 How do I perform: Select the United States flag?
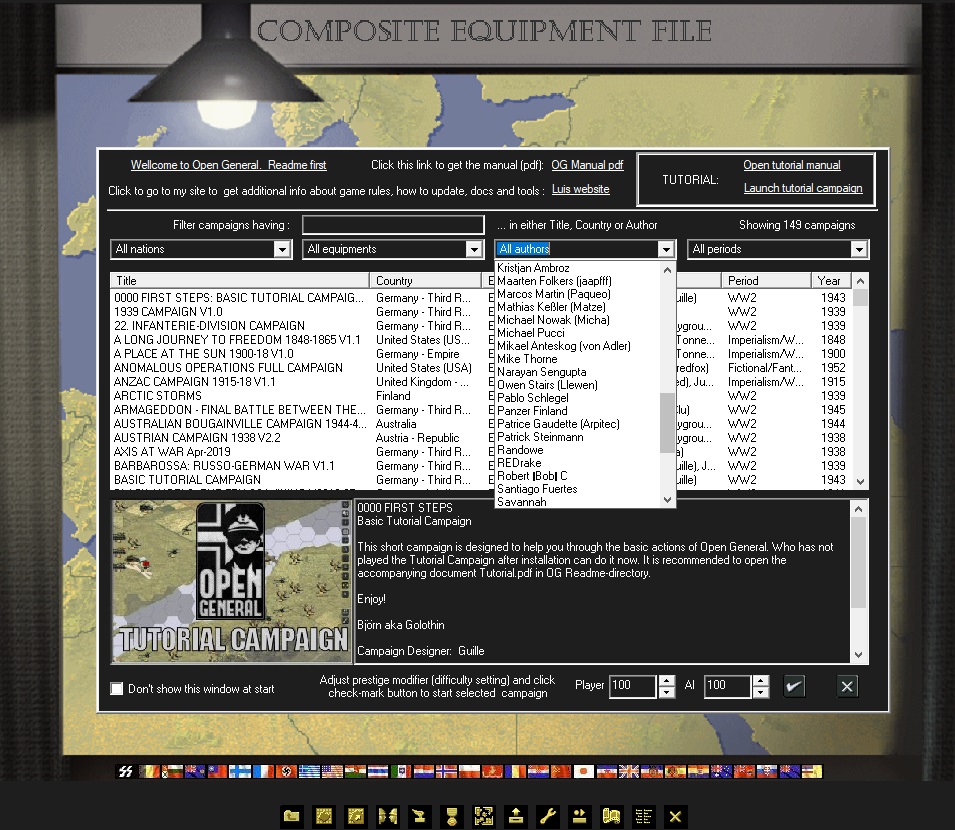[332, 772]
